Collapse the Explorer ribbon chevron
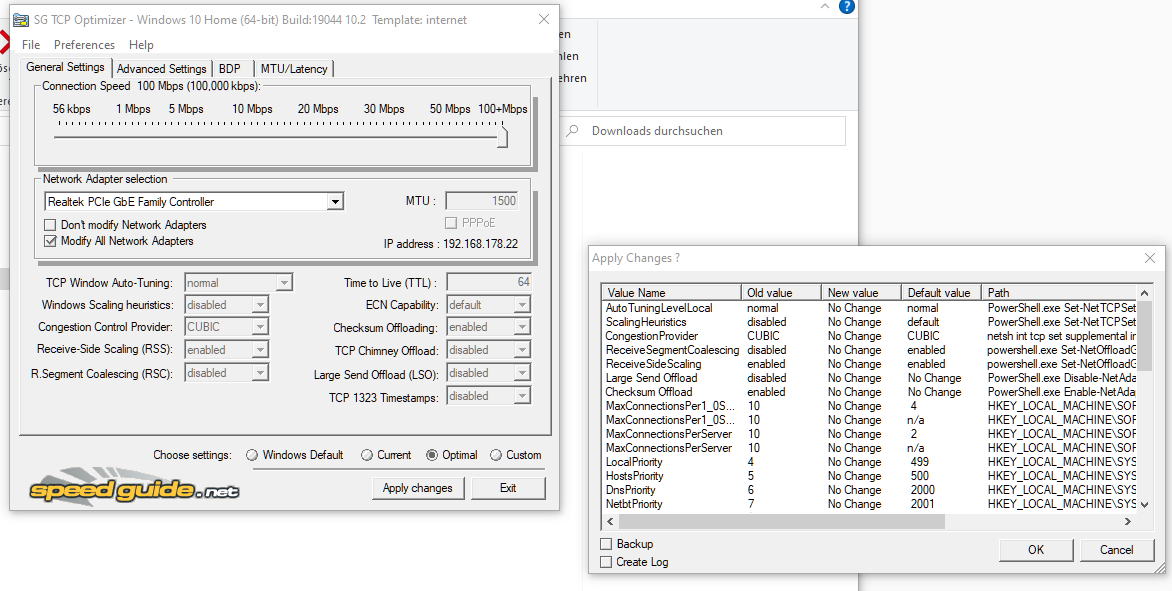 824,6
